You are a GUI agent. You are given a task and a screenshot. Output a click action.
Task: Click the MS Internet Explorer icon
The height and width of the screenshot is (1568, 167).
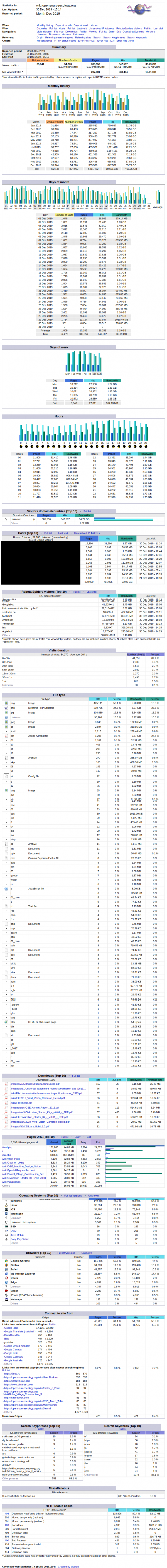(6, 1274)
